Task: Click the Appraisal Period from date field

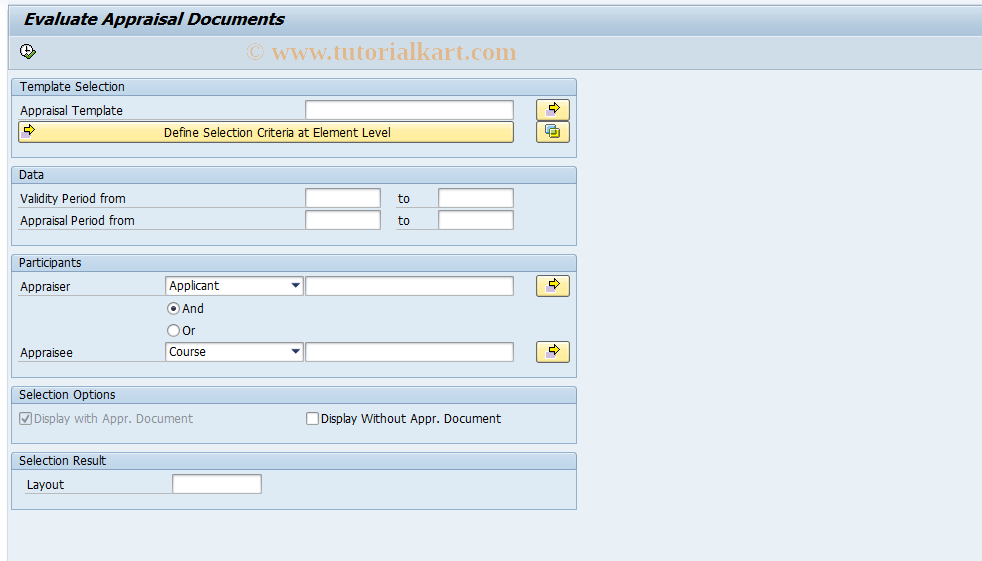Action: pos(343,220)
